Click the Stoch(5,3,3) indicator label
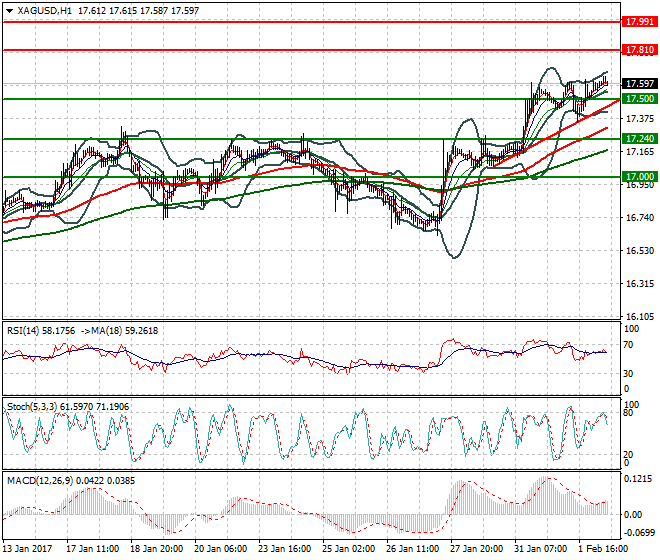Image resolution: width=660 pixels, height=560 pixels. click(x=32, y=407)
